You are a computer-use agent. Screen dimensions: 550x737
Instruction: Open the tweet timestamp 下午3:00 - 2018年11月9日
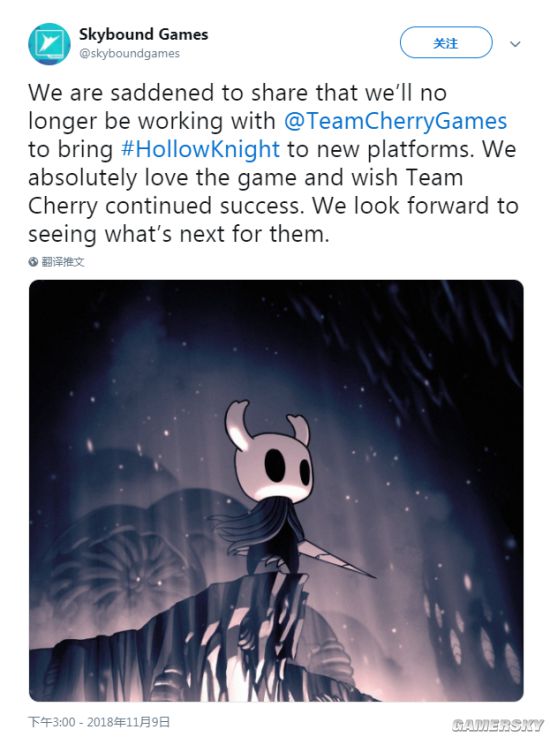pyautogui.click(x=99, y=721)
